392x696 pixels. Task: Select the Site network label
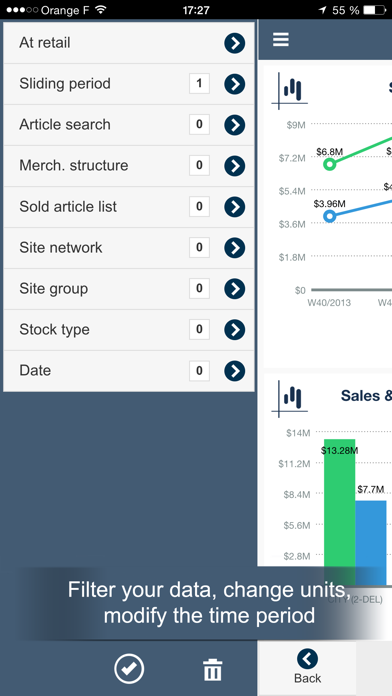coord(61,247)
